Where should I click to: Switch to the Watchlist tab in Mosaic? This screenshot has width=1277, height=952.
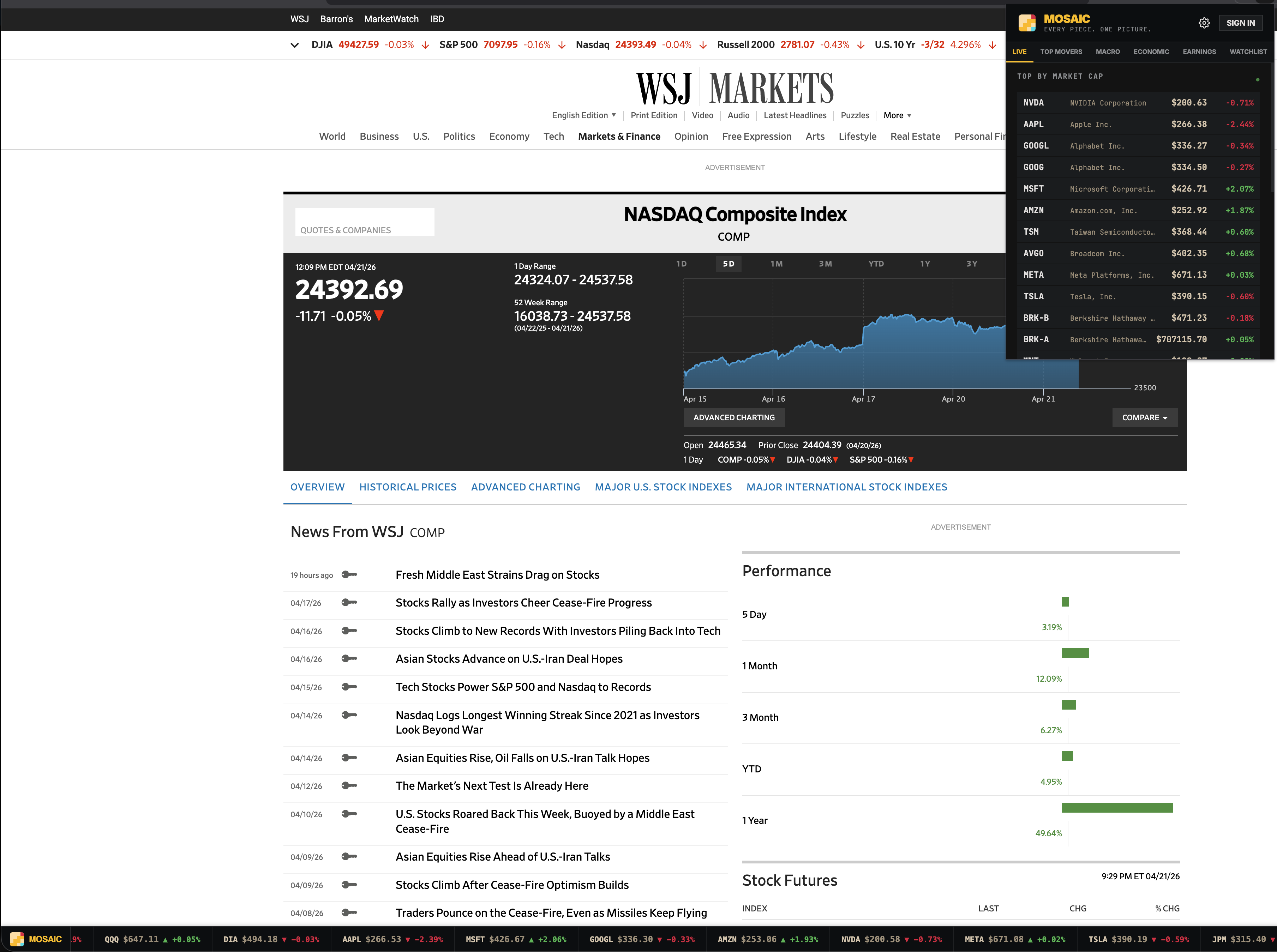point(1248,52)
